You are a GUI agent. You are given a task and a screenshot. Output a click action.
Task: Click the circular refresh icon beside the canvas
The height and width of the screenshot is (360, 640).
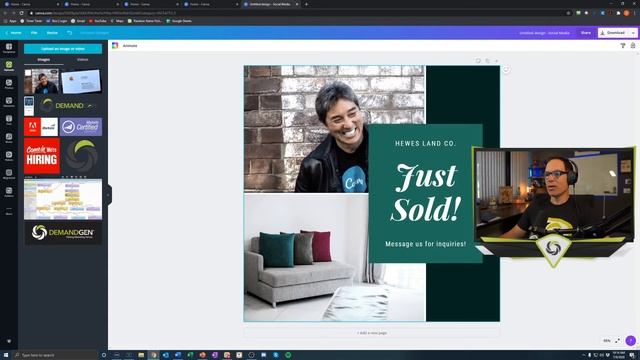pos(506,70)
